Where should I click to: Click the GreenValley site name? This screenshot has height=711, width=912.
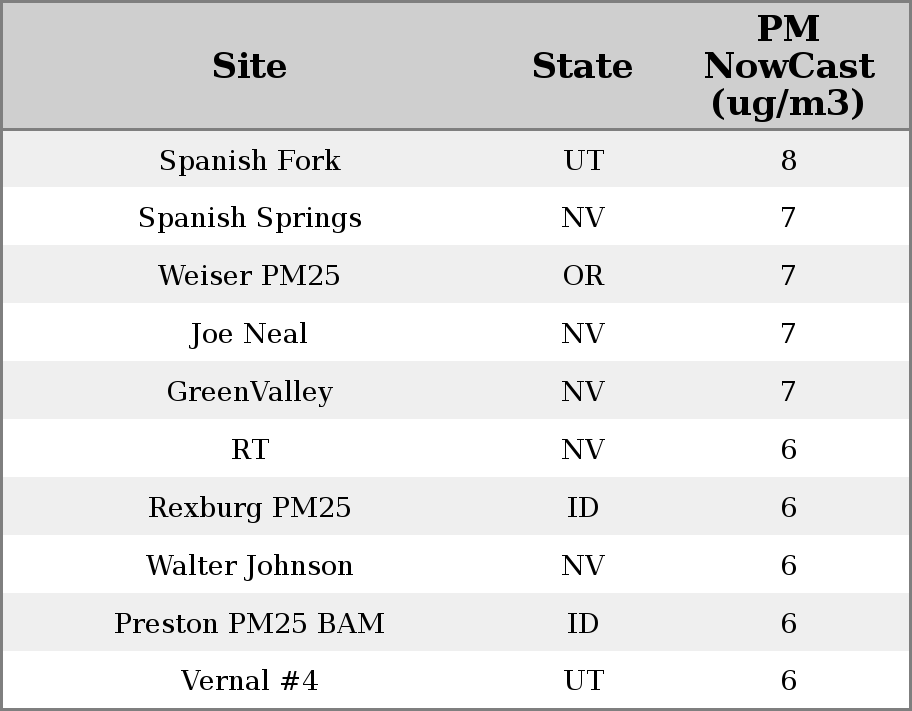[249, 392]
